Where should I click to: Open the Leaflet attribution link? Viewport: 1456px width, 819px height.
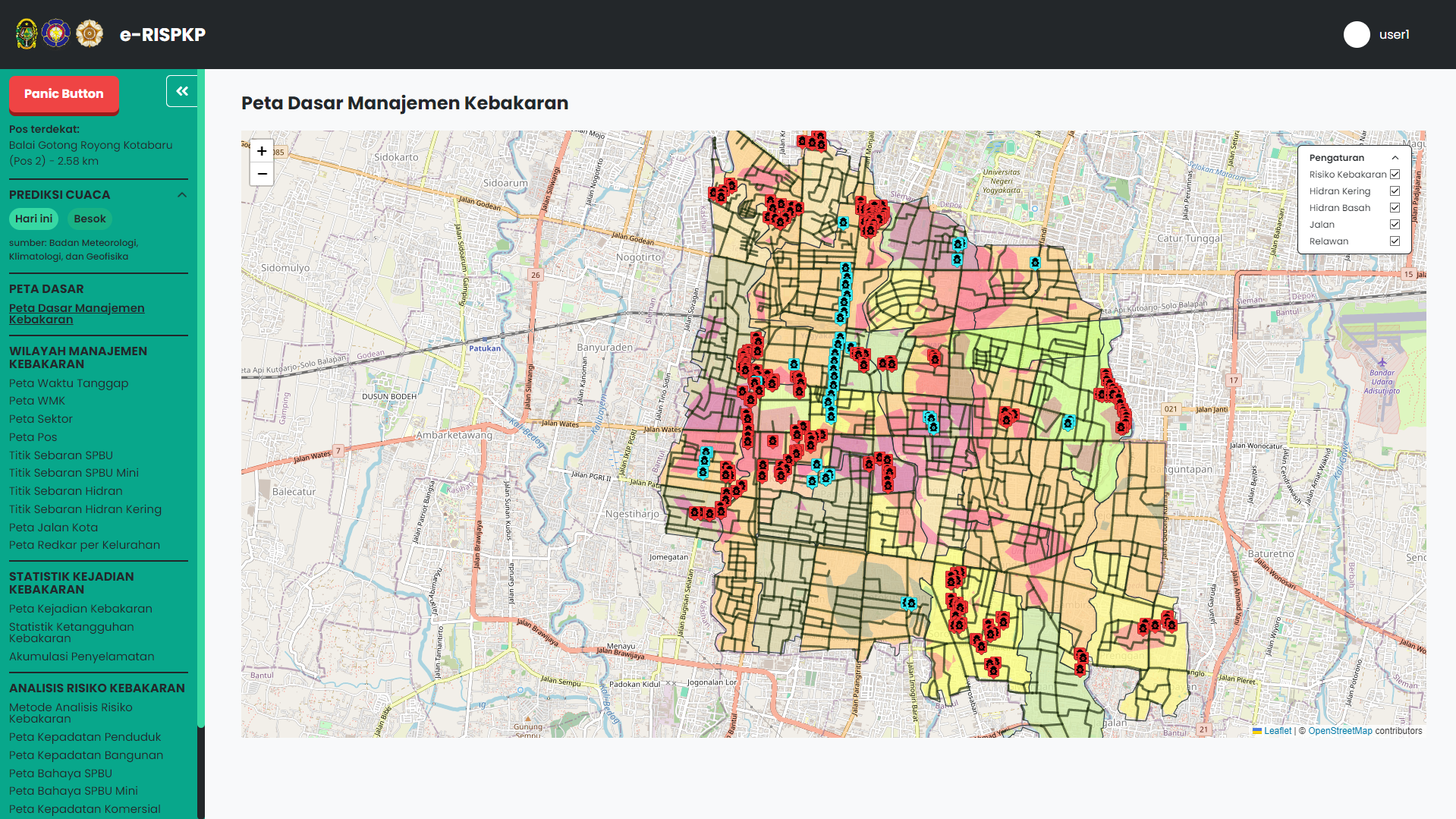(1277, 731)
